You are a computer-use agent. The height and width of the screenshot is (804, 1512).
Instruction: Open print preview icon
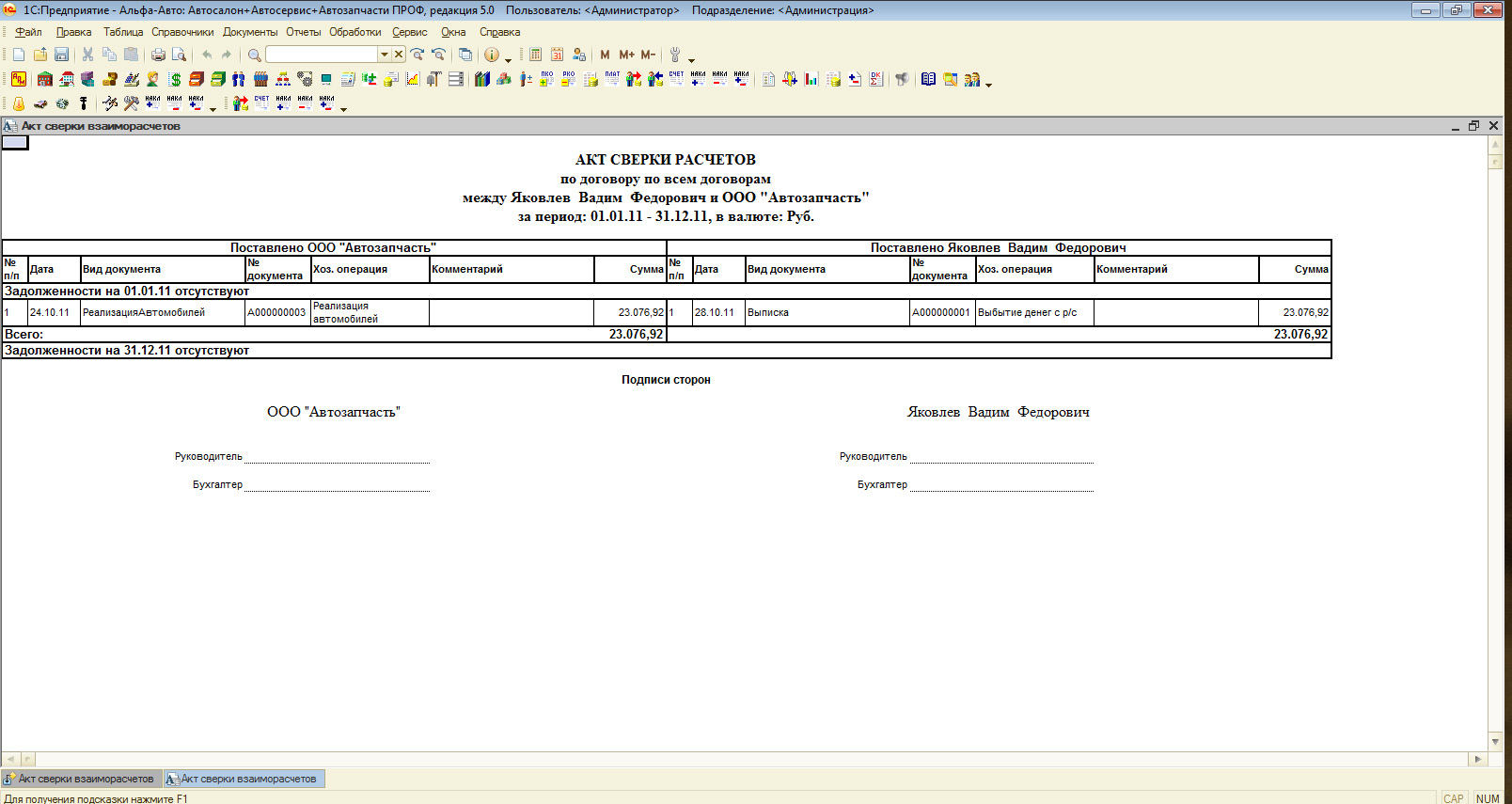179,55
